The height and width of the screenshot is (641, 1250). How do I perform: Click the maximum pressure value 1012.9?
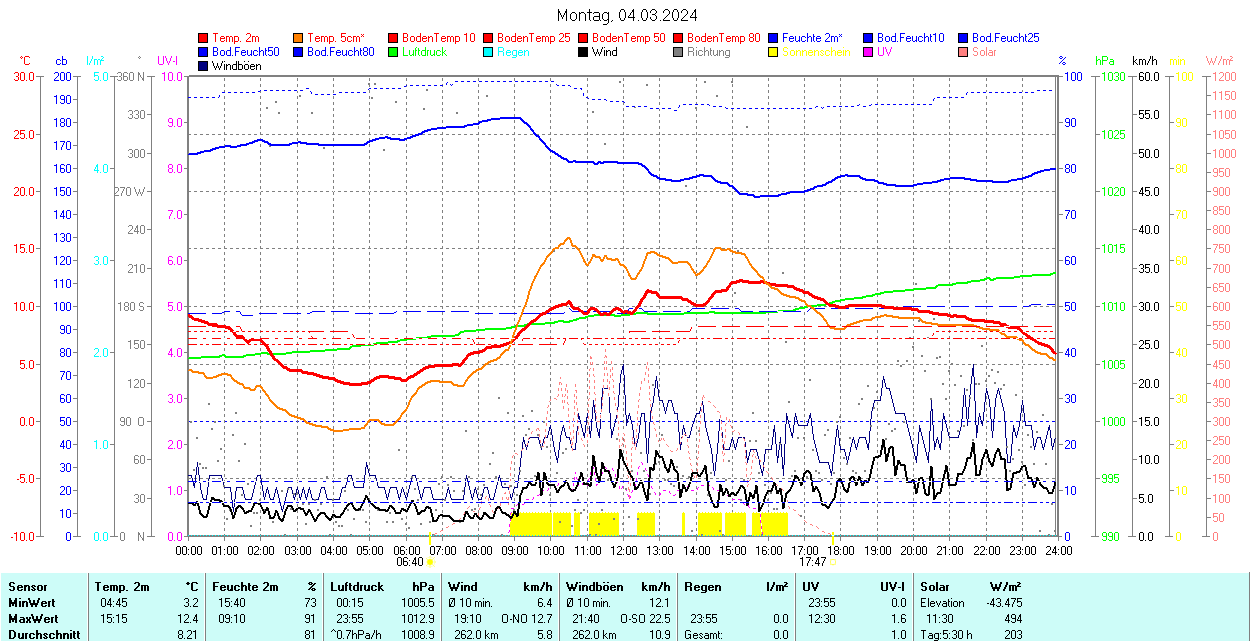417,619
